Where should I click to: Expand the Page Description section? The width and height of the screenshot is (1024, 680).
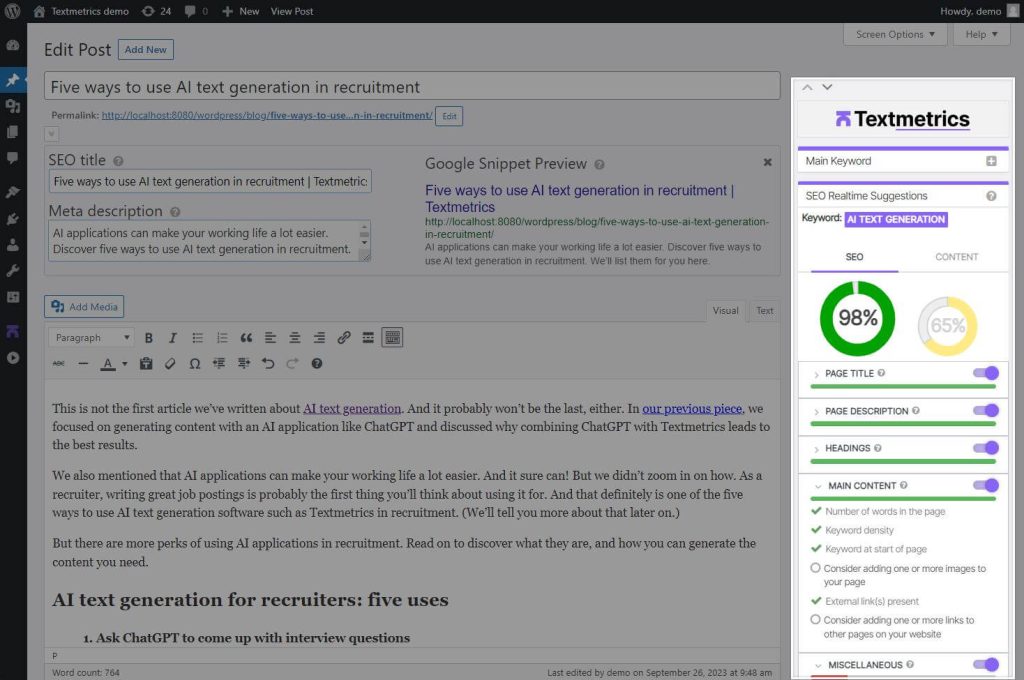(x=817, y=411)
